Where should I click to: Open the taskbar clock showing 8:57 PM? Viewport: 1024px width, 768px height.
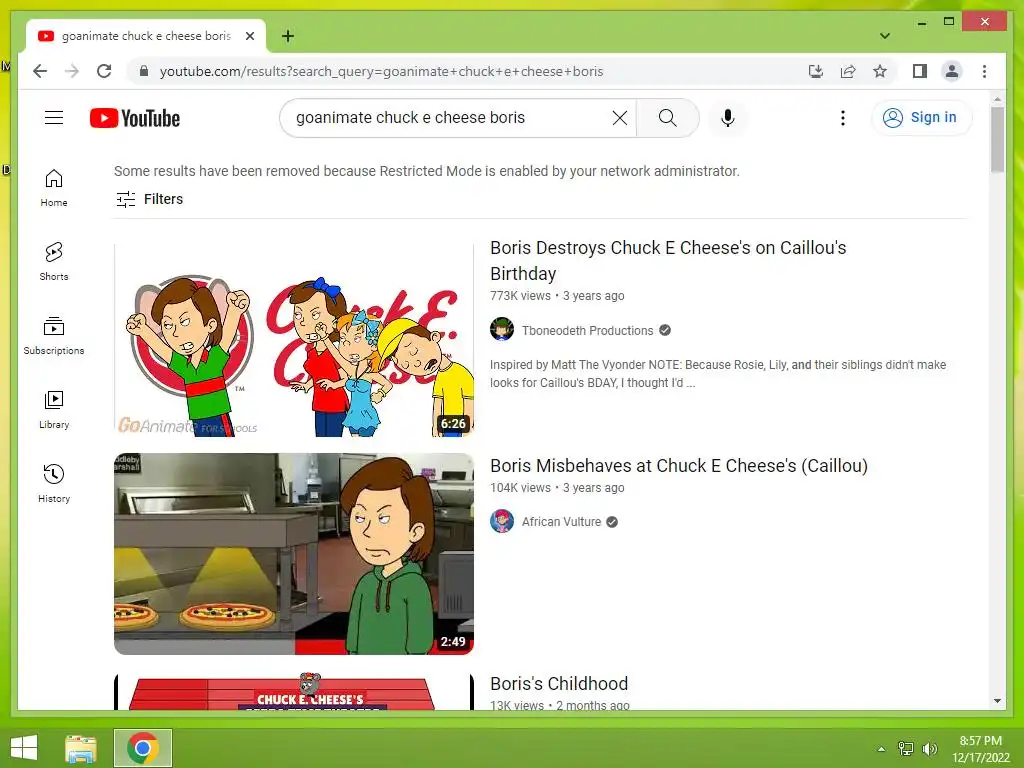point(980,748)
